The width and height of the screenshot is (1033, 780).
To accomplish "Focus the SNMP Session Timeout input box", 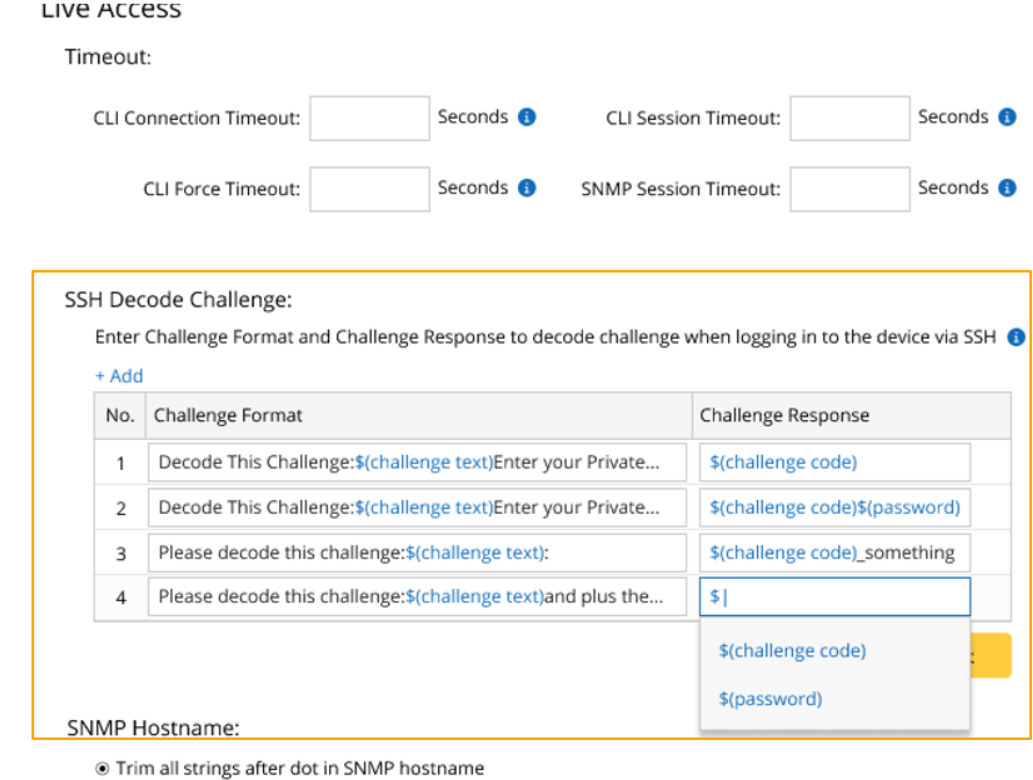I will click(849, 189).
